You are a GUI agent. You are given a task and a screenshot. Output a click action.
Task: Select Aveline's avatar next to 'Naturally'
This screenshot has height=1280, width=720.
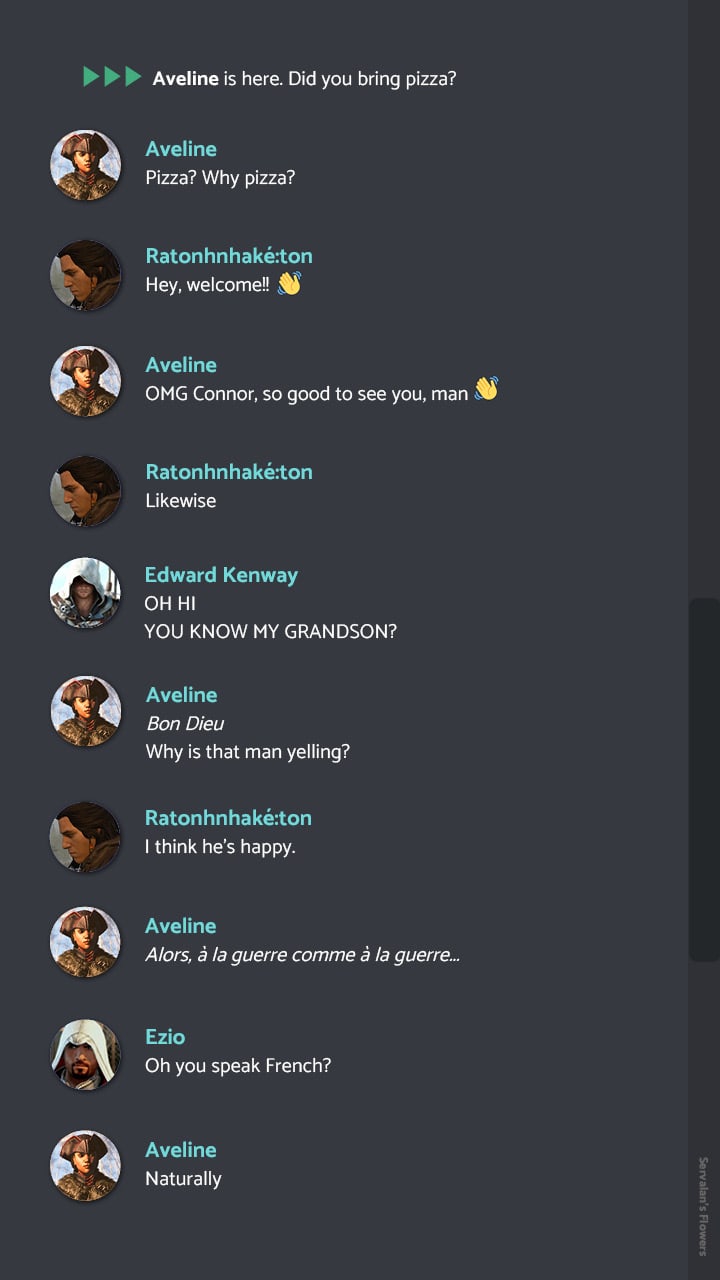pyautogui.click(x=86, y=1166)
